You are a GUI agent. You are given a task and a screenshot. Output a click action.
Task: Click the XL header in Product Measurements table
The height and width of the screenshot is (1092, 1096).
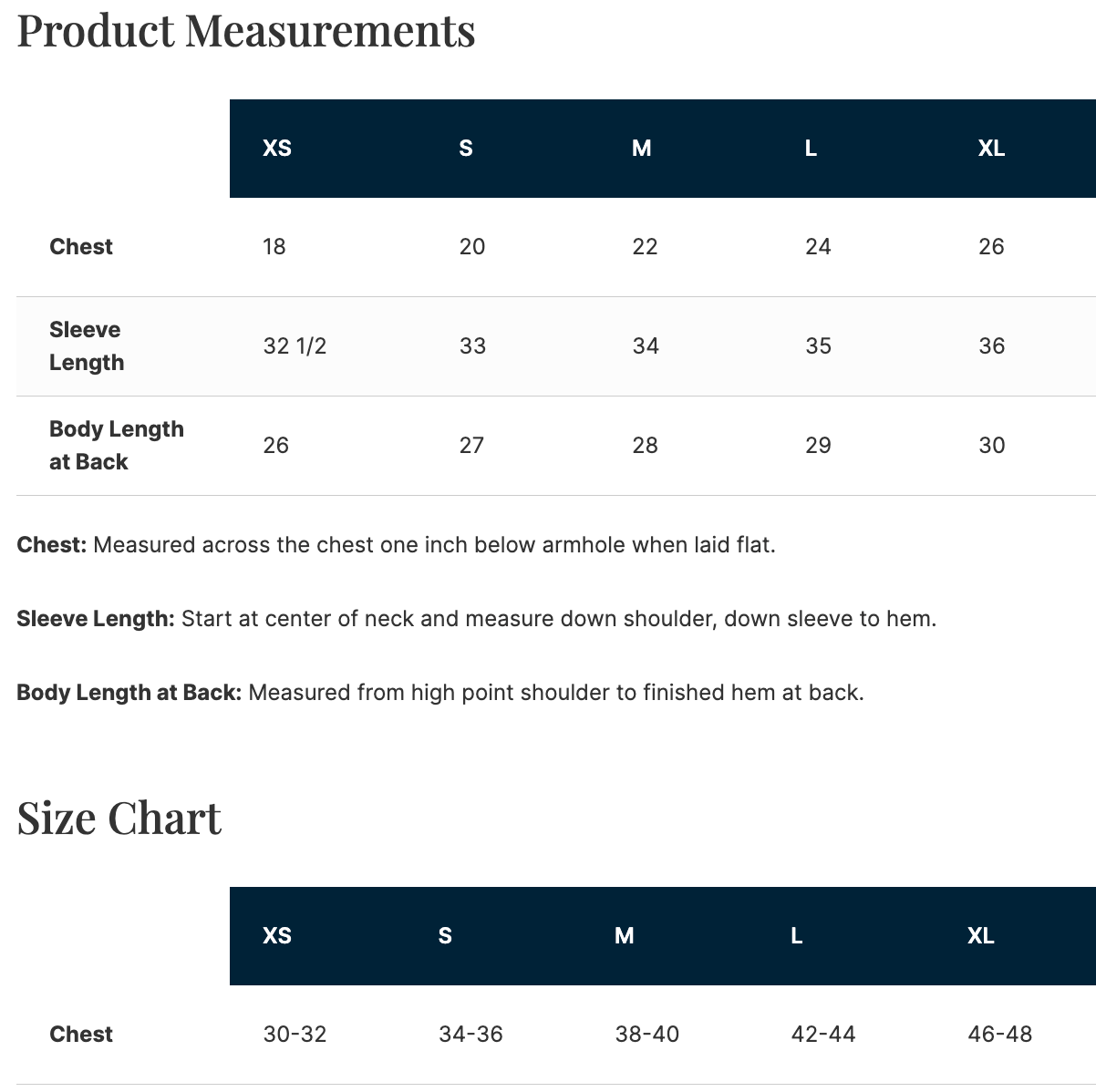coord(991,149)
